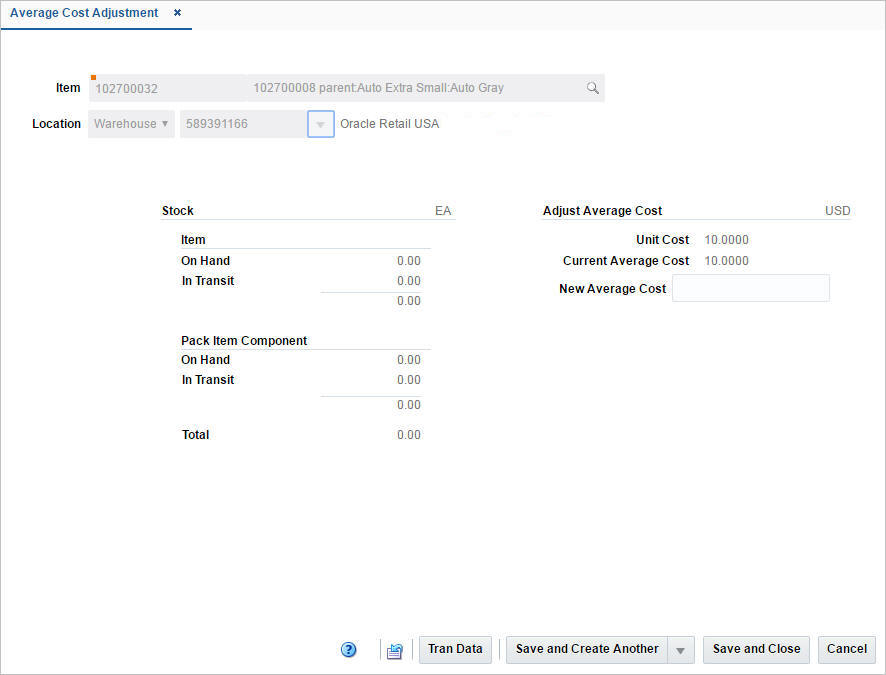Click the magnifier at the end of the Item row
This screenshot has height=675, width=886.
point(593,88)
